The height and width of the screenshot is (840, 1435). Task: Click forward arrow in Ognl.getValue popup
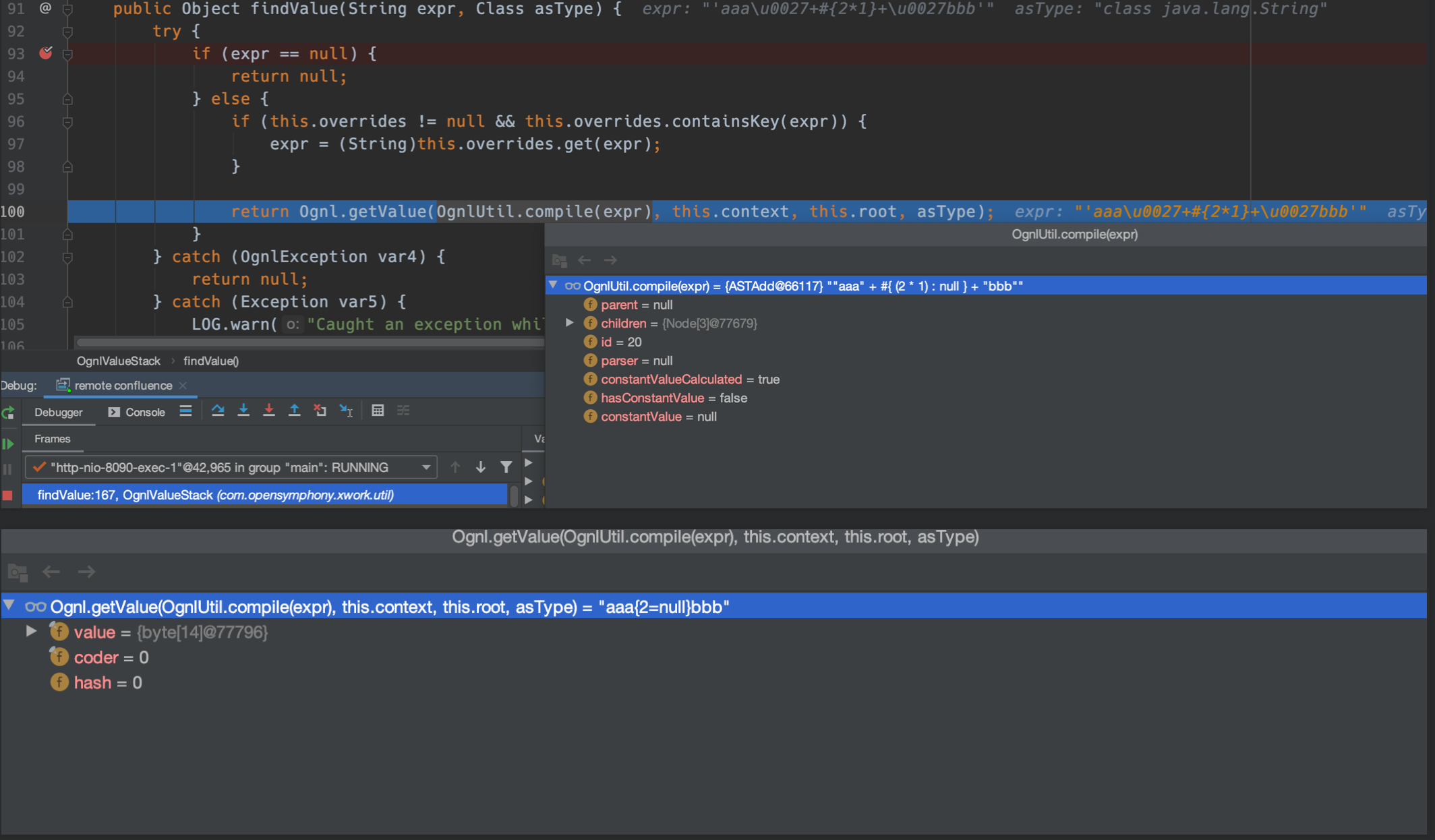86,572
